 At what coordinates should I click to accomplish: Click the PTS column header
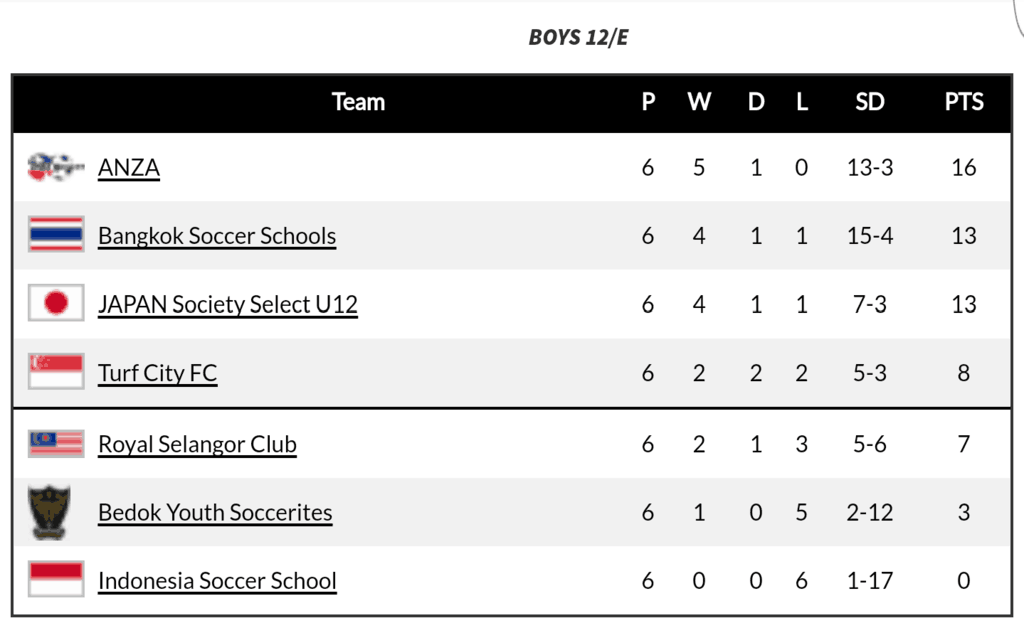pos(964,102)
